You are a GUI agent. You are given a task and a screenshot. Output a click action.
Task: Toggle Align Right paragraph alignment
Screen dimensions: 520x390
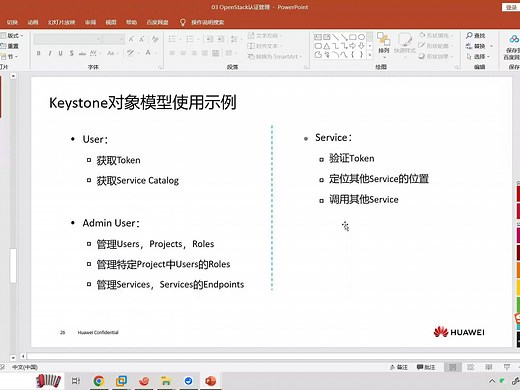pyautogui.click(x=194, y=53)
